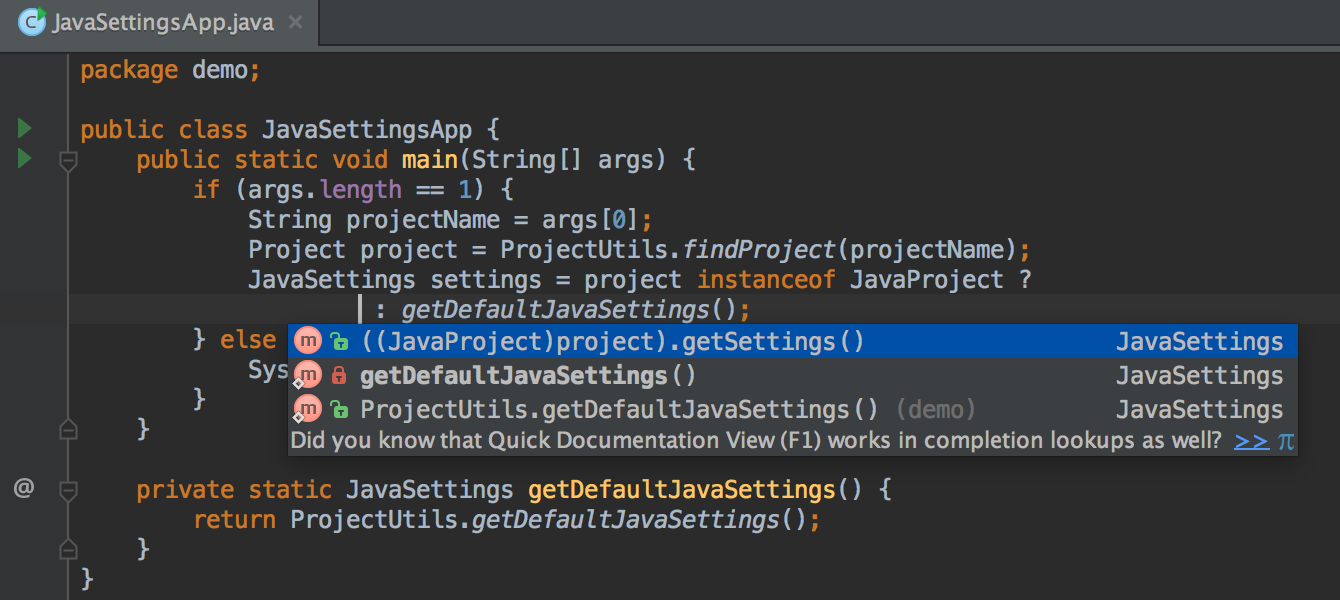Click the red padlock on getDefaultJavaSettings entry
1340x600 pixels.
coord(341,374)
